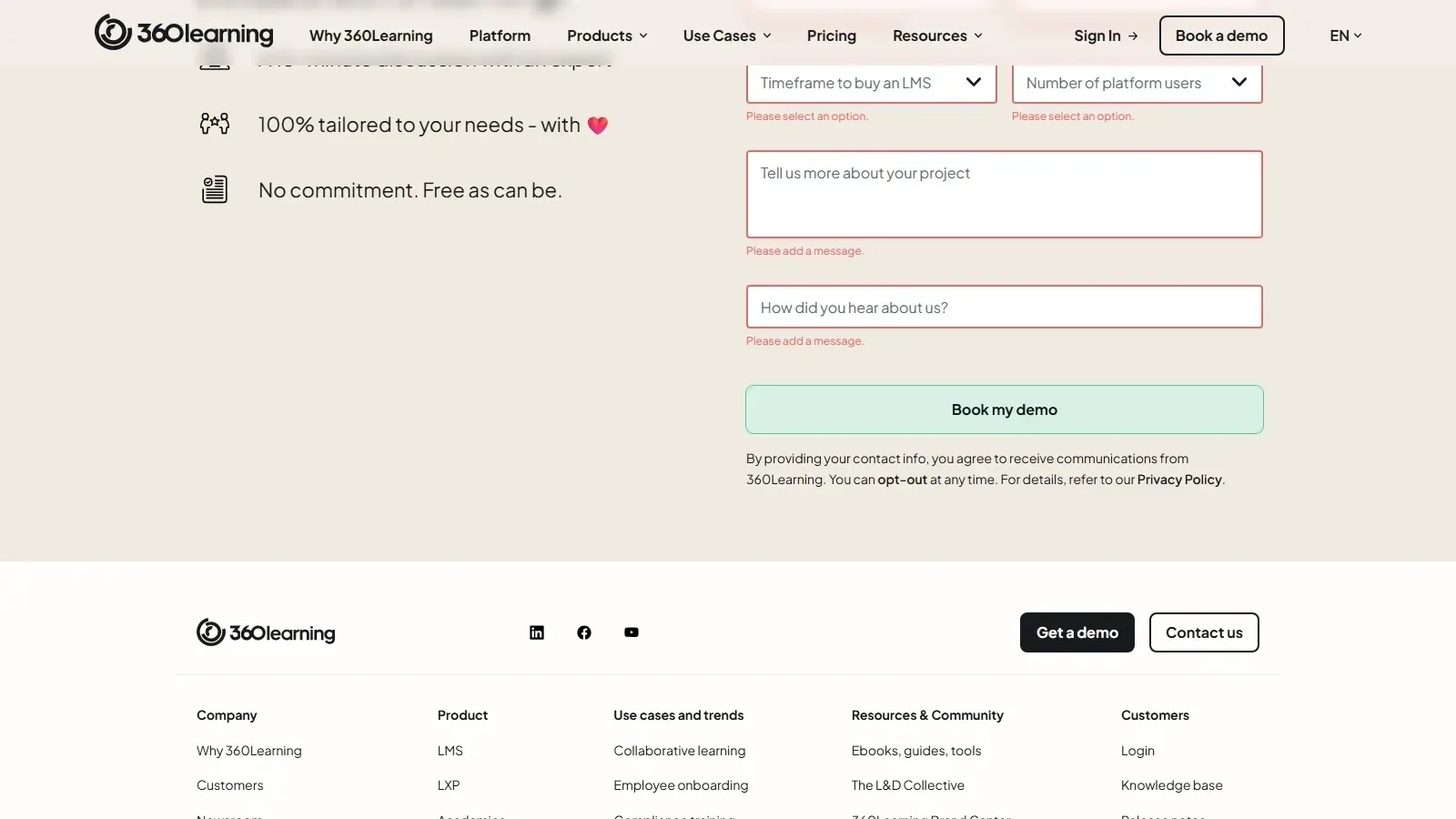Click 'Use cases and trends' footer heading
The image size is (1456, 819).
coord(679,715)
